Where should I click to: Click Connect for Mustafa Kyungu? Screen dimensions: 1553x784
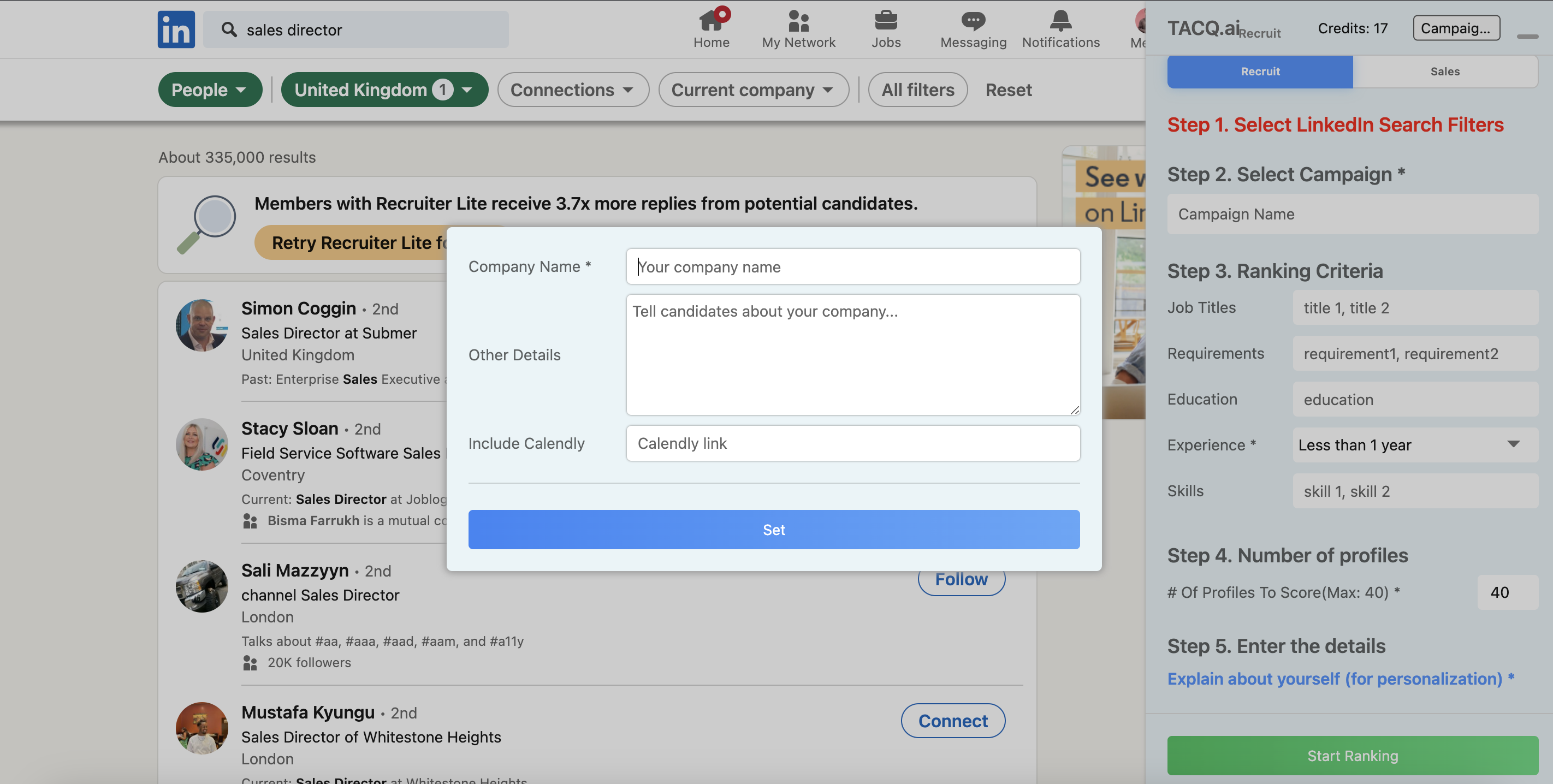(952, 720)
